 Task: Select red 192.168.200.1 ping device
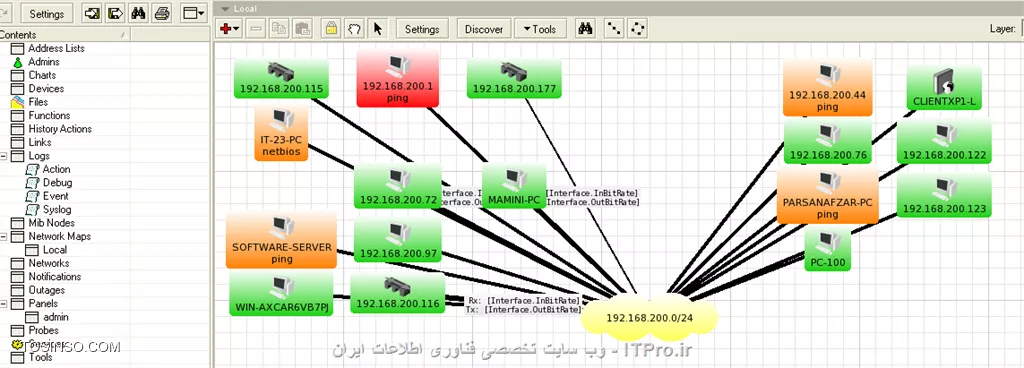click(397, 80)
